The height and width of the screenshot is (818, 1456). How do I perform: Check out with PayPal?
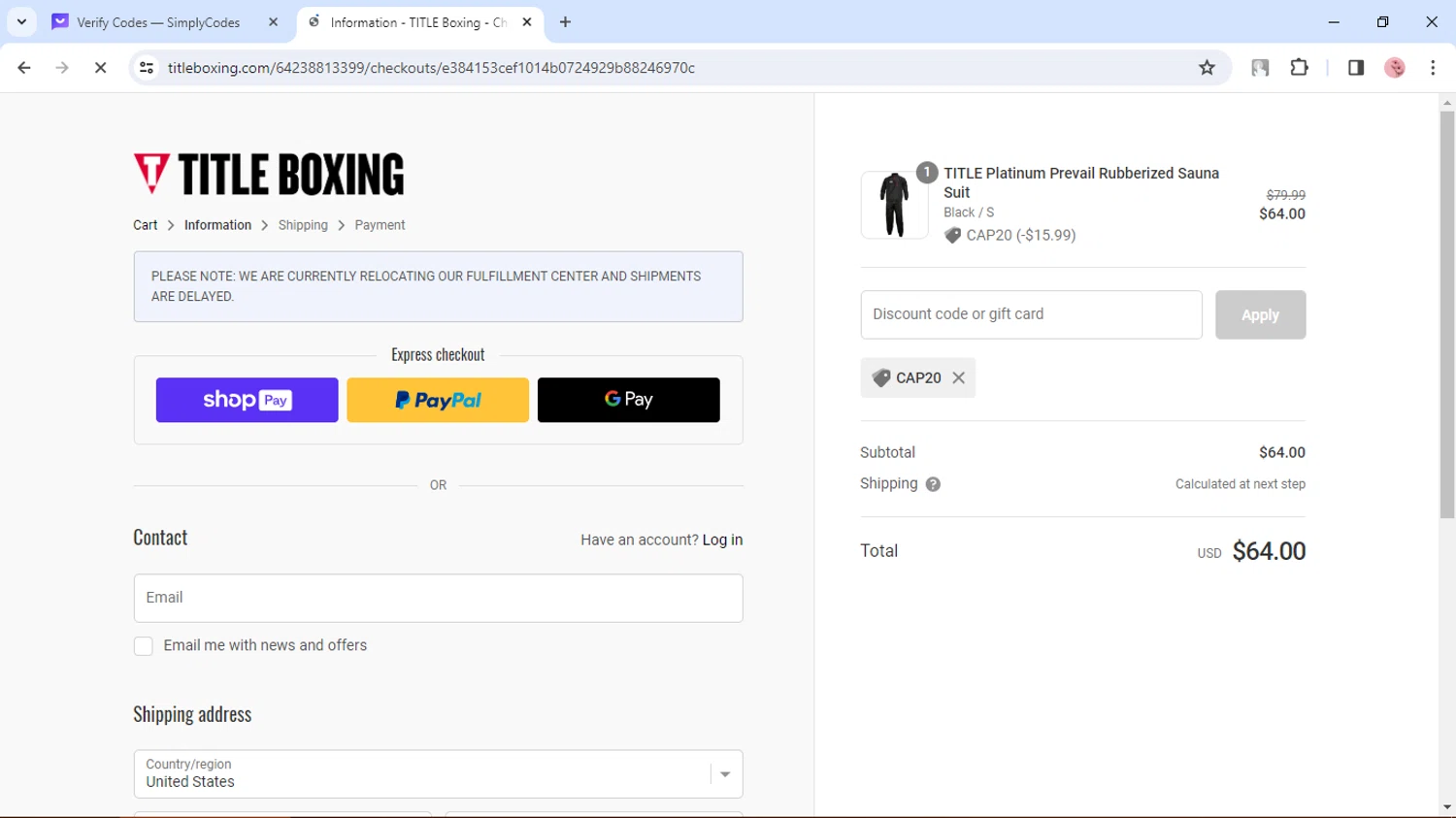[438, 400]
